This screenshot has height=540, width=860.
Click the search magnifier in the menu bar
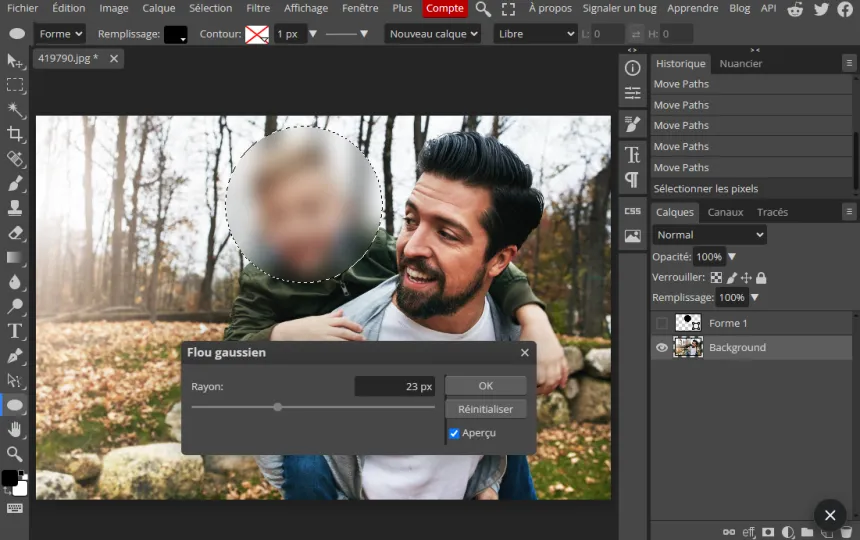coord(483,9)
